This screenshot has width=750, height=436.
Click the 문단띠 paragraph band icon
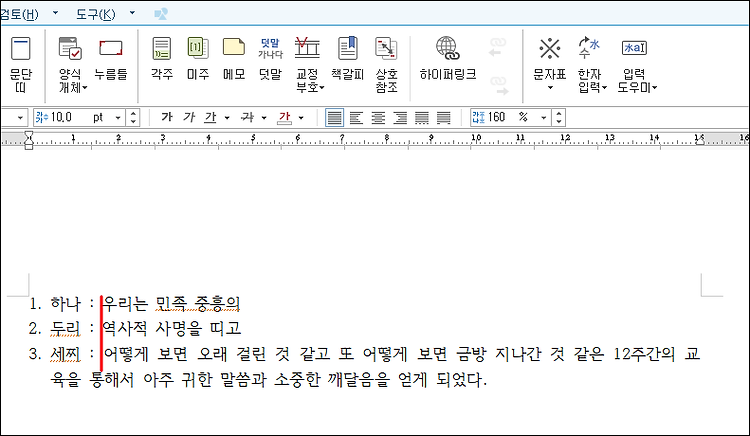point(21,65)
